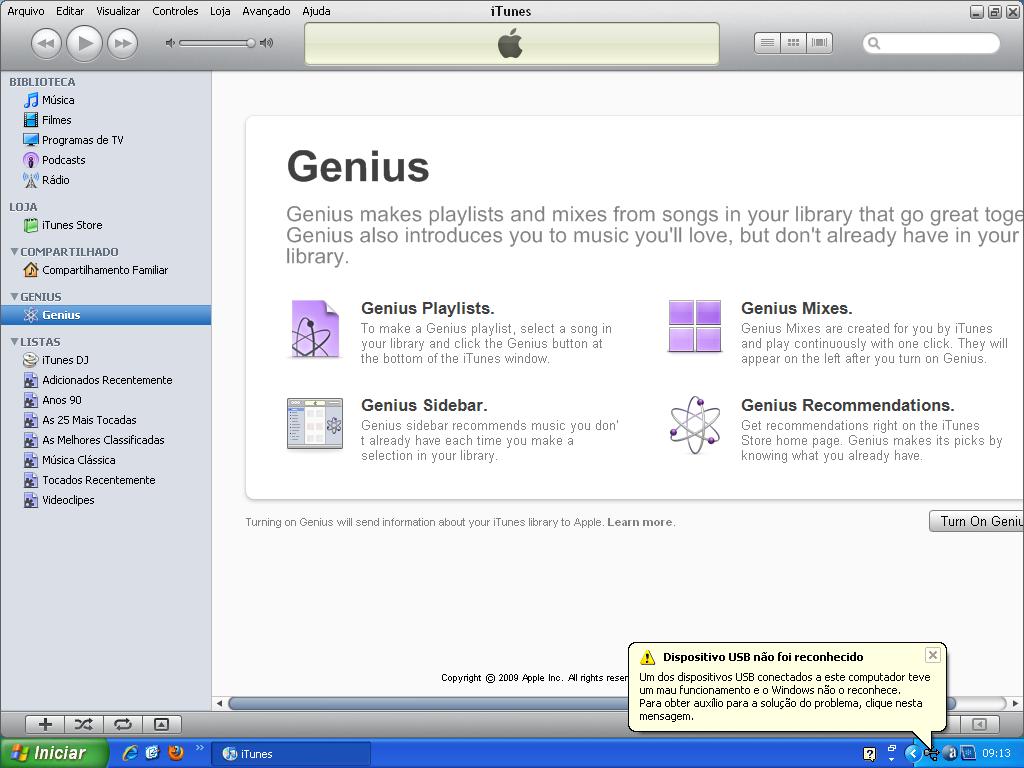The image size is (1024, 768).
Task: Collapse the COMPARTILHADO section
Action: (14, 251)
